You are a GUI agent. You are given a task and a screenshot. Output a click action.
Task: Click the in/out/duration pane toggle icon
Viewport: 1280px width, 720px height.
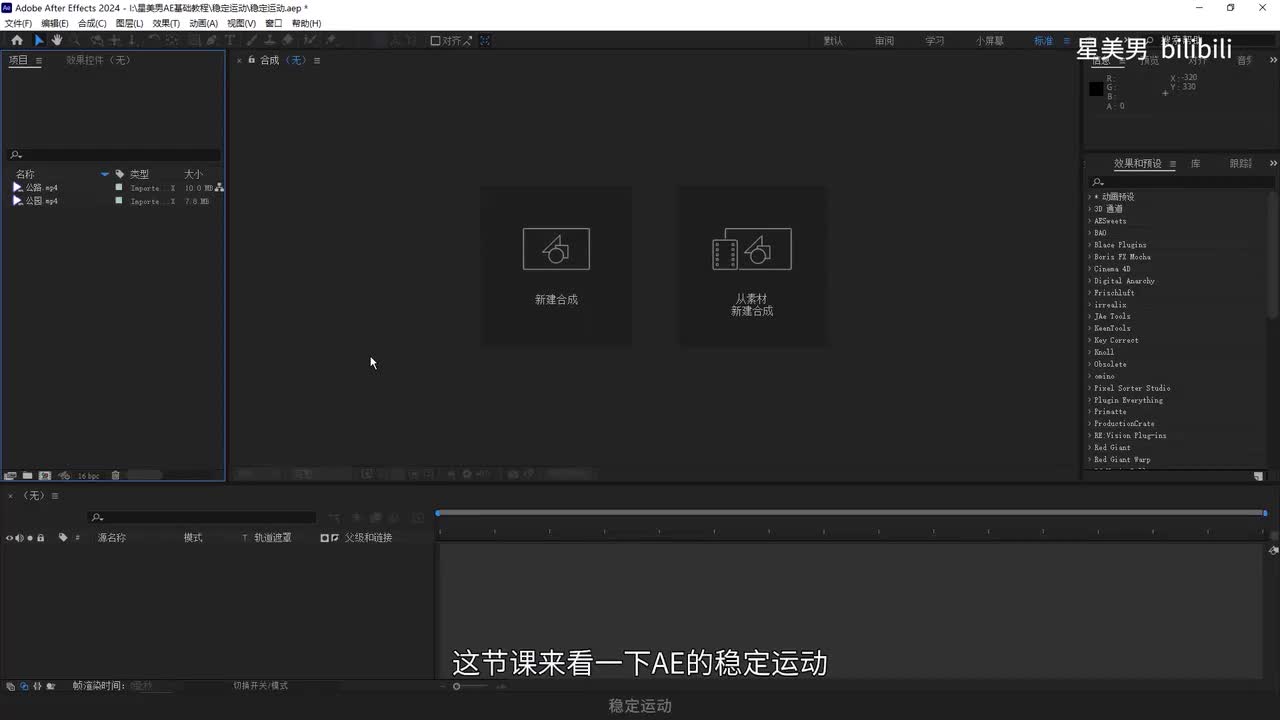pos(37,686)
